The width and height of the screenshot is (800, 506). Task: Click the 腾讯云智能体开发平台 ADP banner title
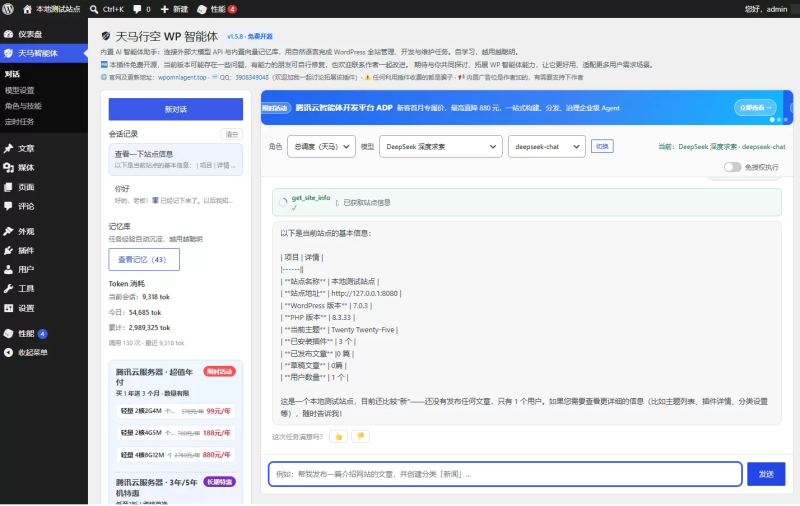(x=344, y=108)
